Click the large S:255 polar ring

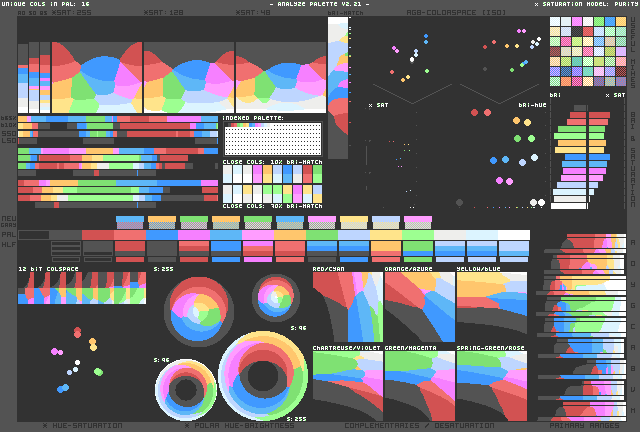[262, 376]
